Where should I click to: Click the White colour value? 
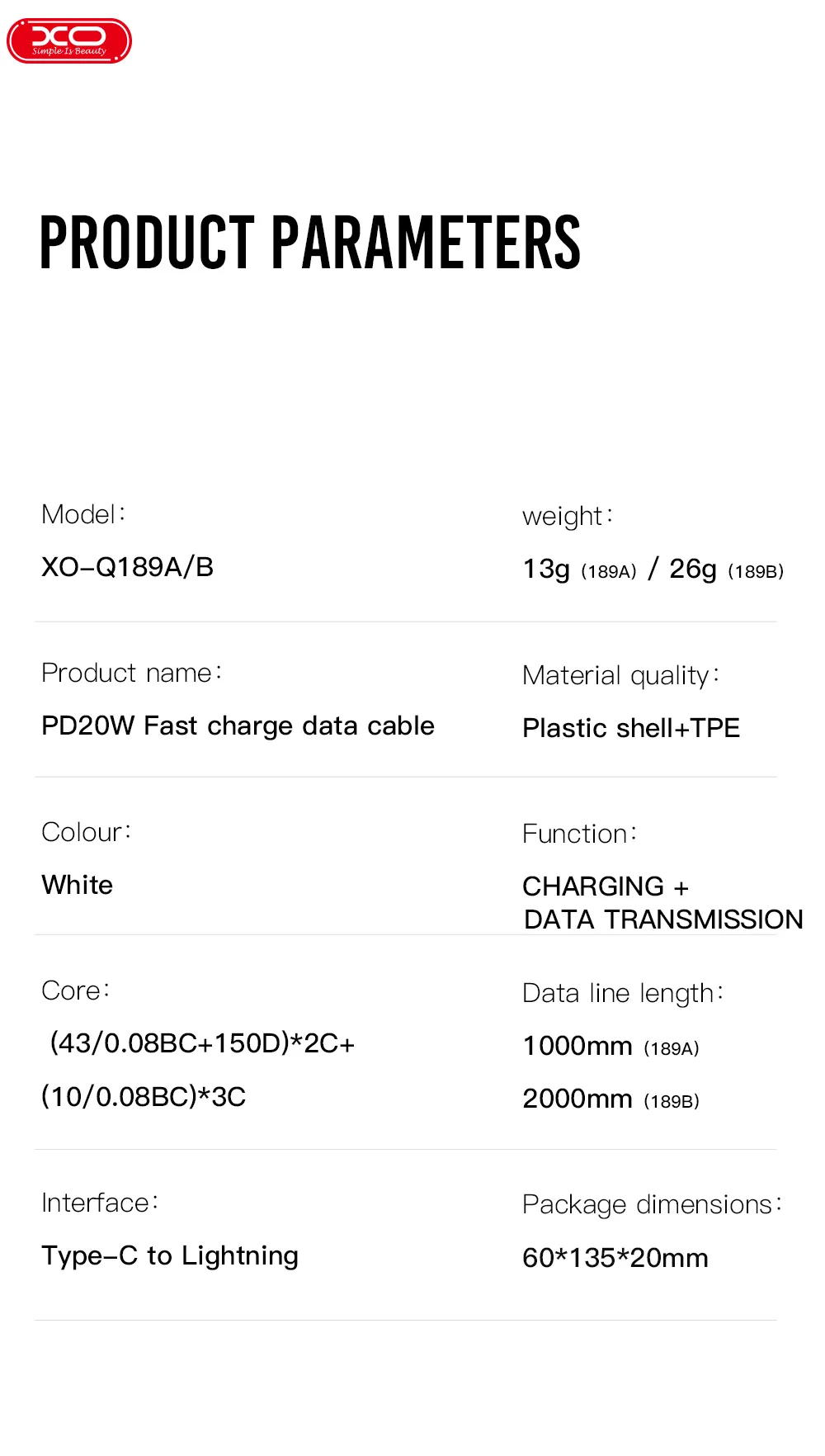point(78,885)
